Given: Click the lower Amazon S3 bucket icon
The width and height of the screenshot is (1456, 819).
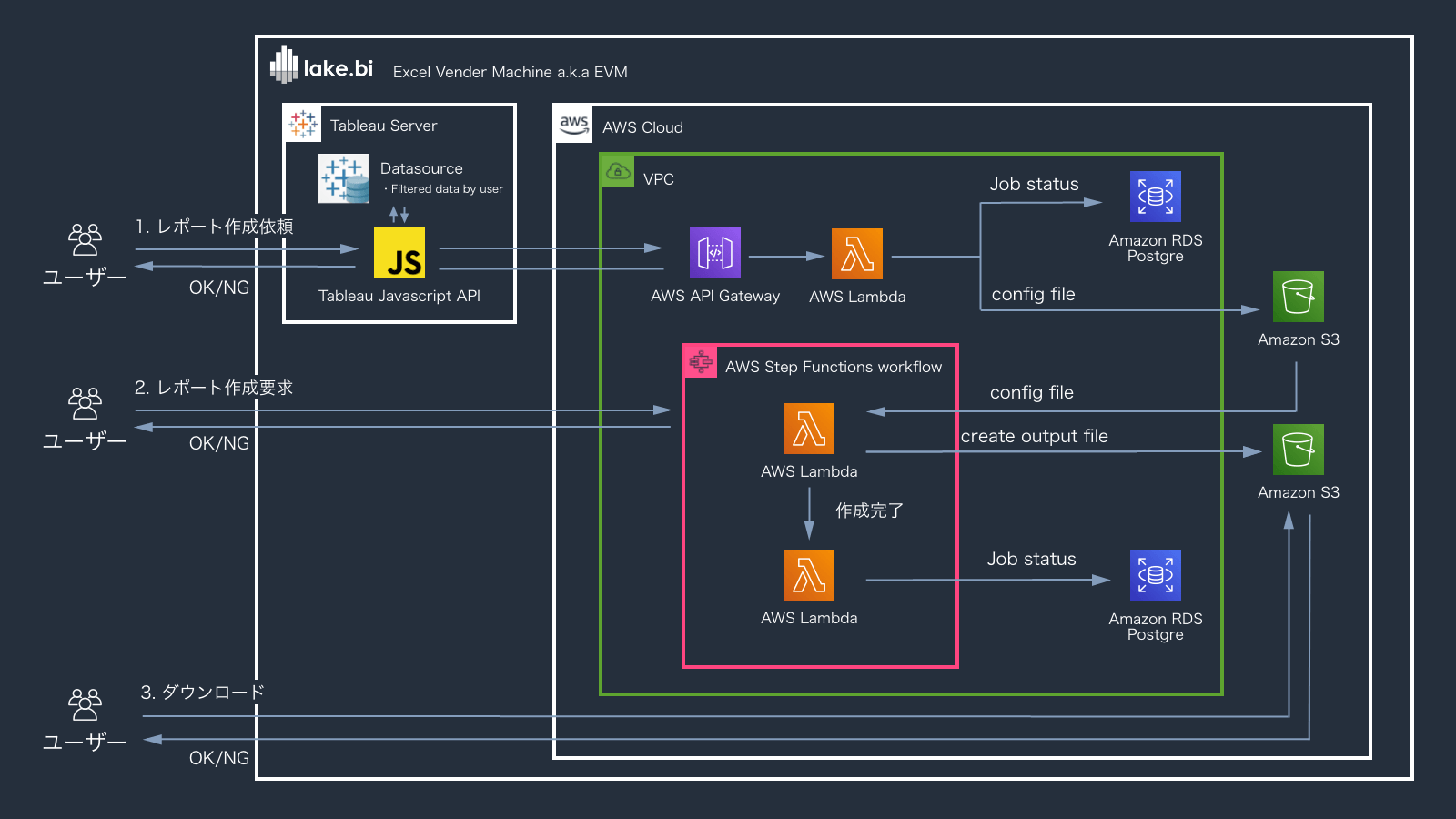Looking at the screenshot, I should point(1299,450).
